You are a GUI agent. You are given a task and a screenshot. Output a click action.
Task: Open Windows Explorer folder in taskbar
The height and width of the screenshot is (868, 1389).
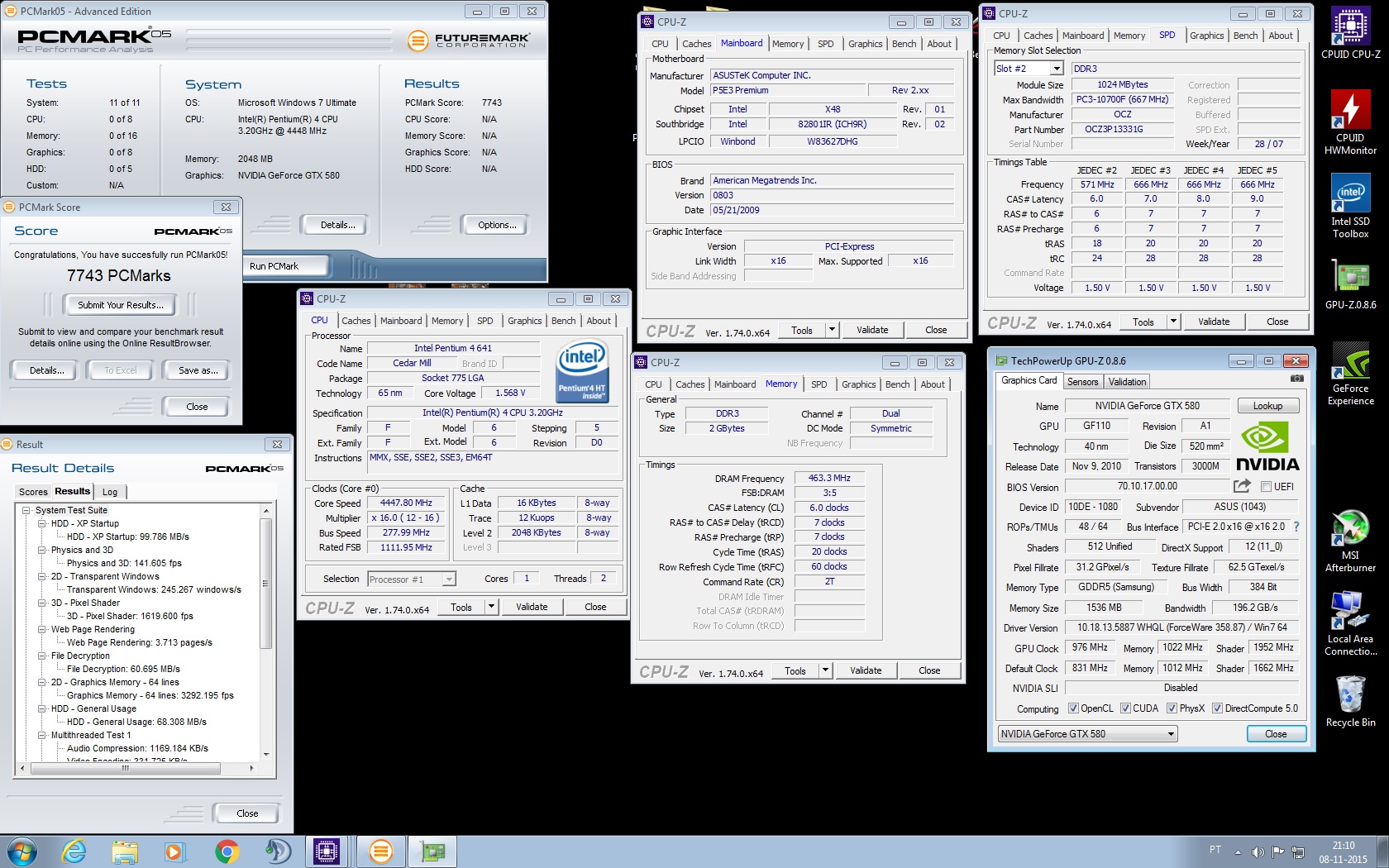tap(125, 851)
